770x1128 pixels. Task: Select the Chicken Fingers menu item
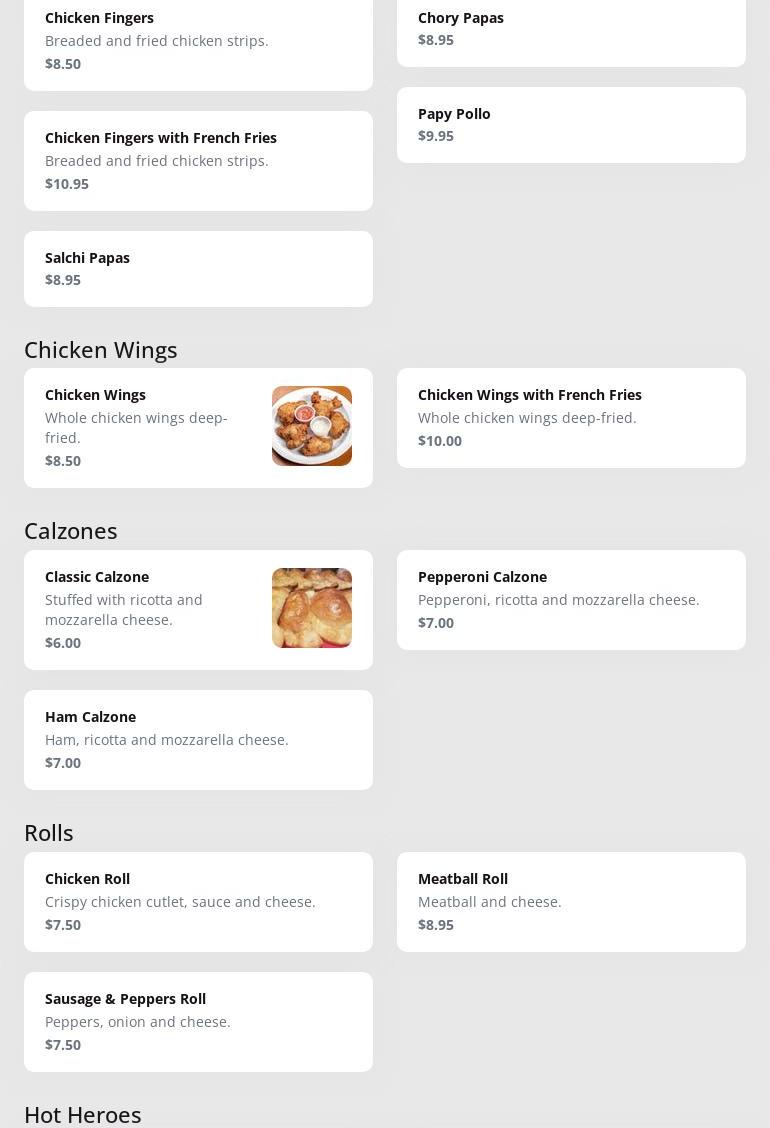pyautogui.click(x=198, y=41)
